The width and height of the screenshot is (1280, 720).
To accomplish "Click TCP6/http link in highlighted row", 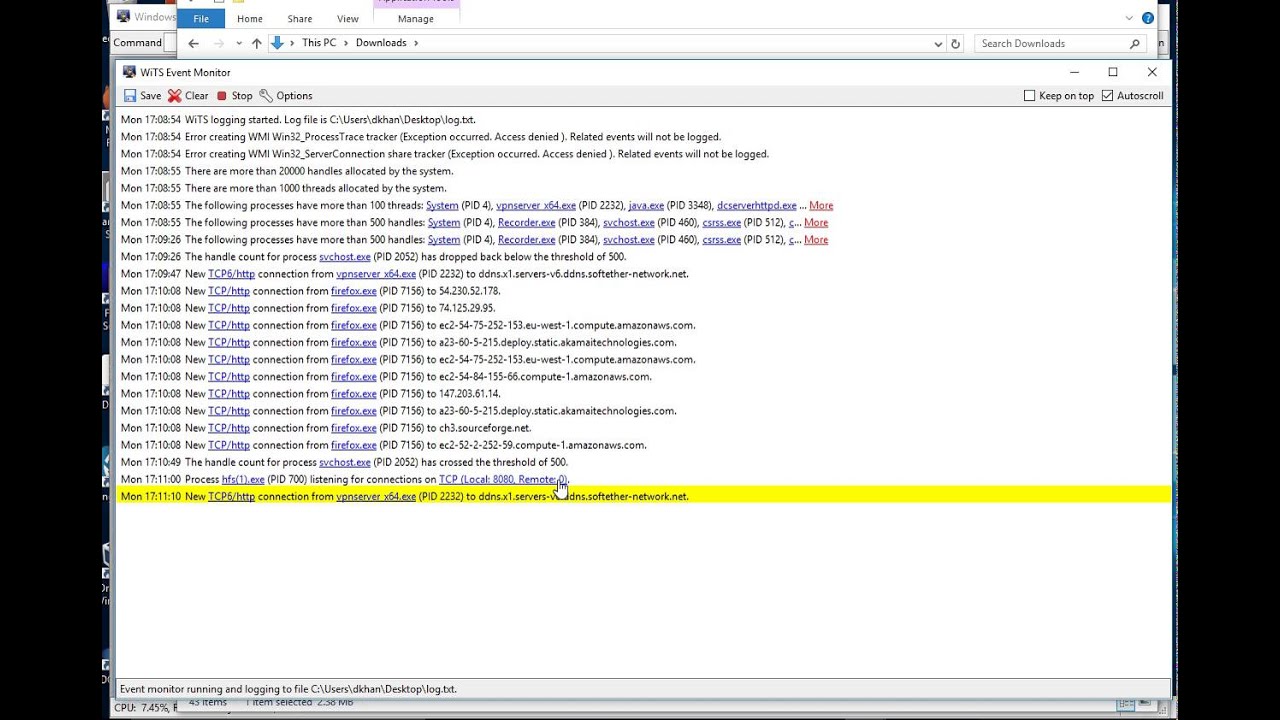I will (231, 497).
